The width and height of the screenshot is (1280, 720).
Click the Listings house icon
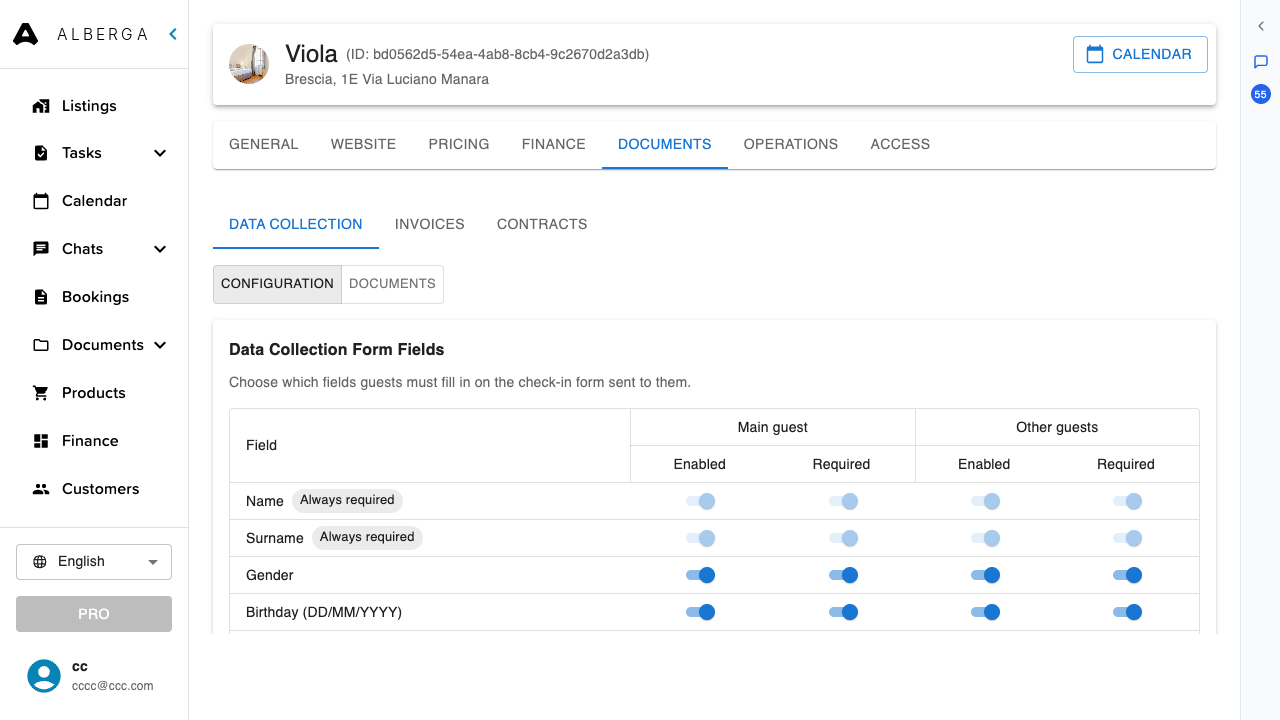click(x=41, y=106)
